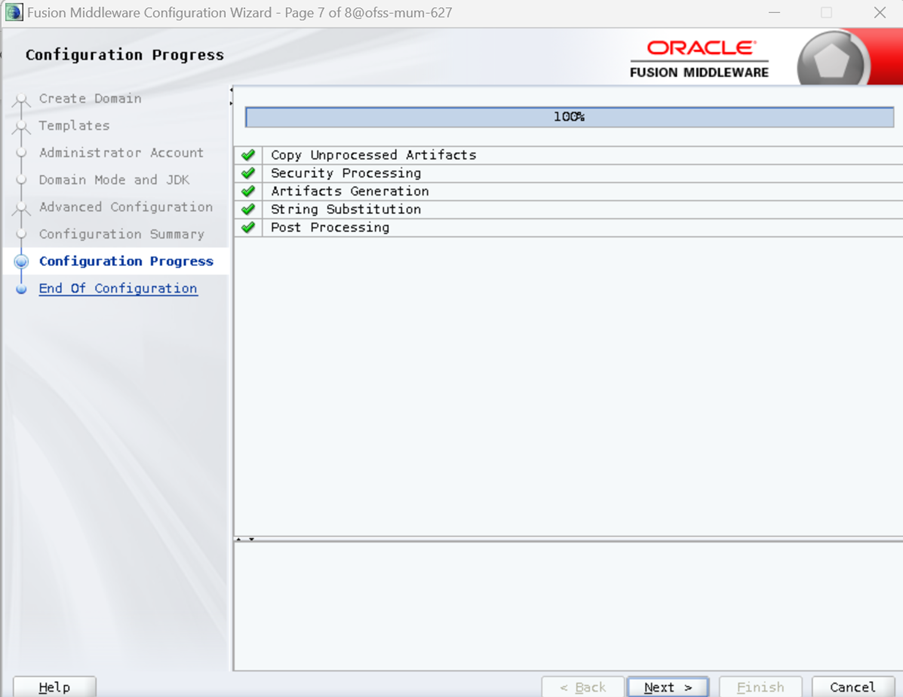
Task: Click green checkmark beside String Substitution
Action: 248,209
